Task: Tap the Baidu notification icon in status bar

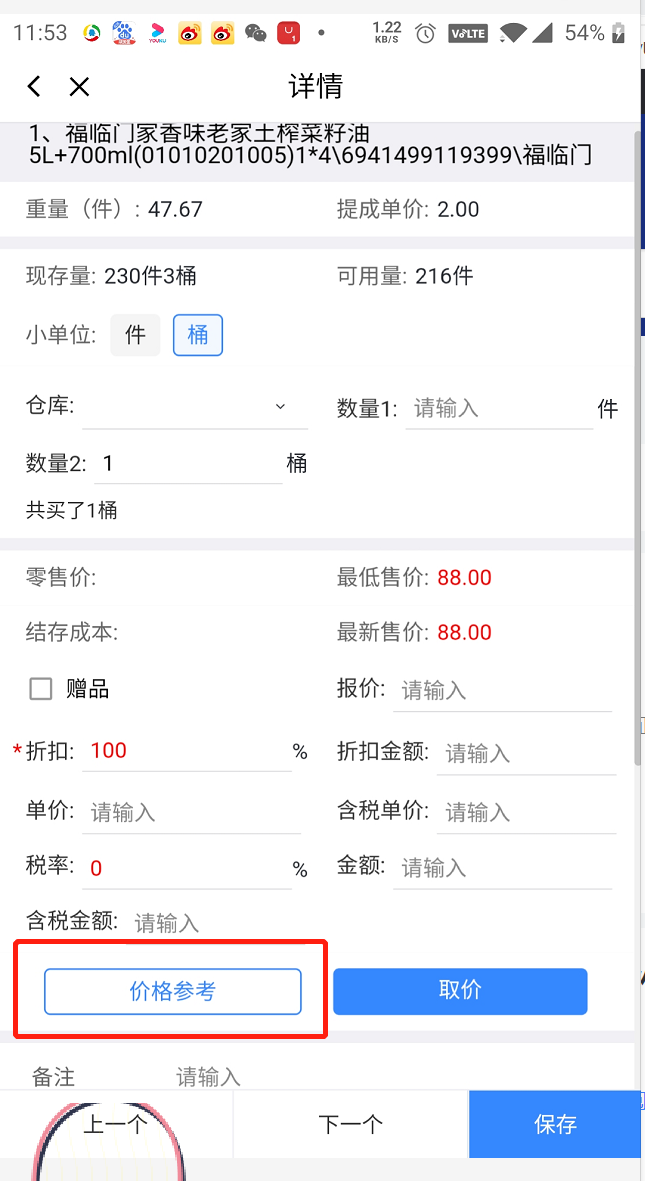Action: click(124, 33)
